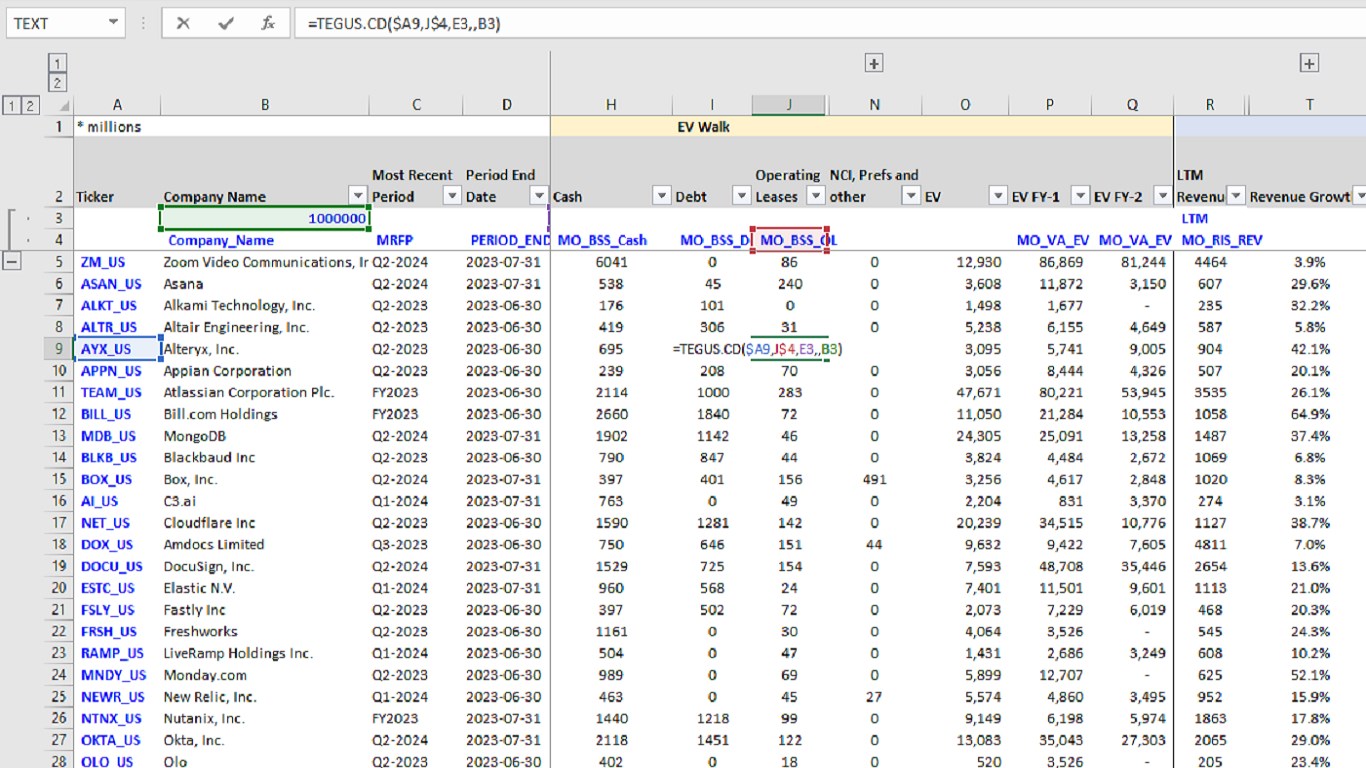Select the column J header

click(789, 105)
